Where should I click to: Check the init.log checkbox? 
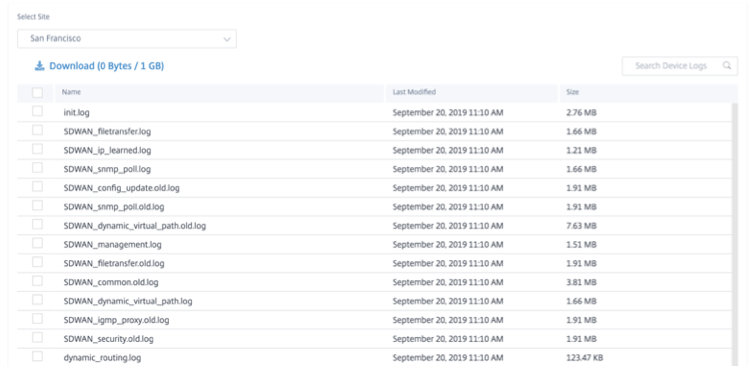pyautogui.click(x=37, y=111)
